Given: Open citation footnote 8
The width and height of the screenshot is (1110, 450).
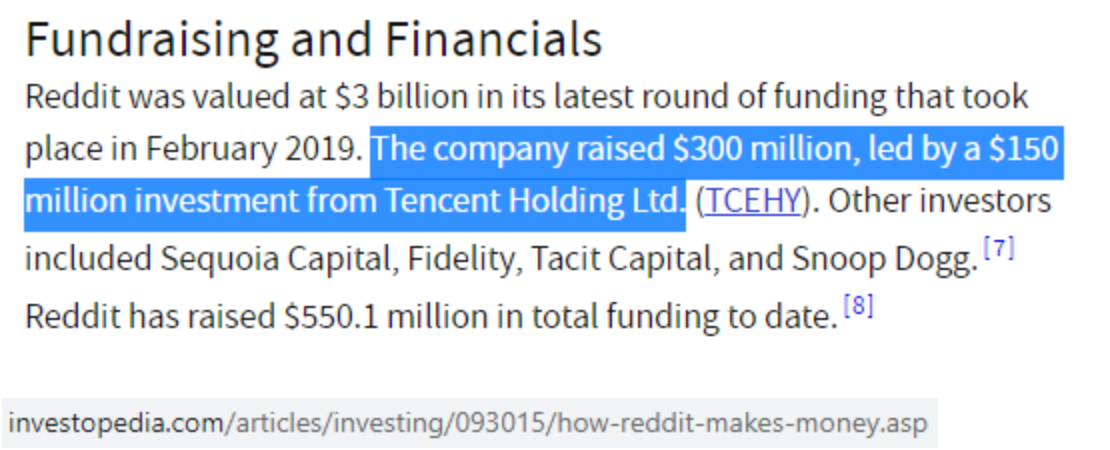Looking at the screenshot, I should point(858,306).
